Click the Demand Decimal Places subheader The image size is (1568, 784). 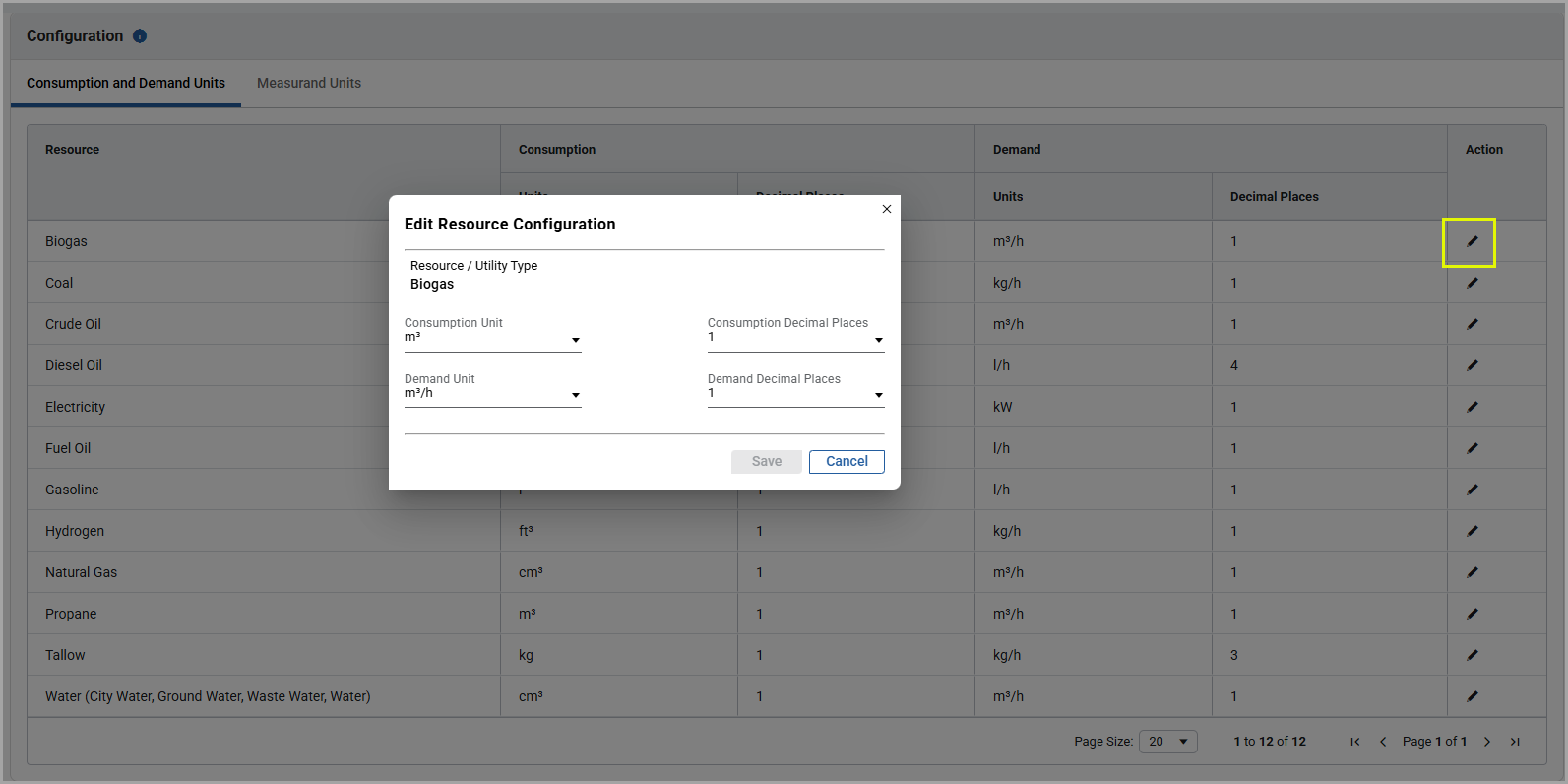click(1275, 197)
